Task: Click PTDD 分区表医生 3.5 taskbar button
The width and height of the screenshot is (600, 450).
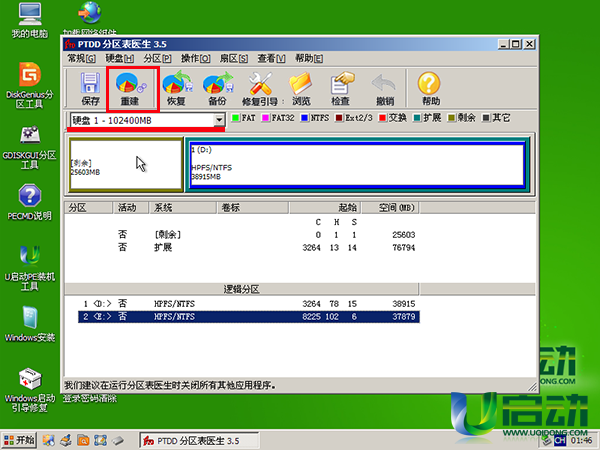Action: (199, 440)
